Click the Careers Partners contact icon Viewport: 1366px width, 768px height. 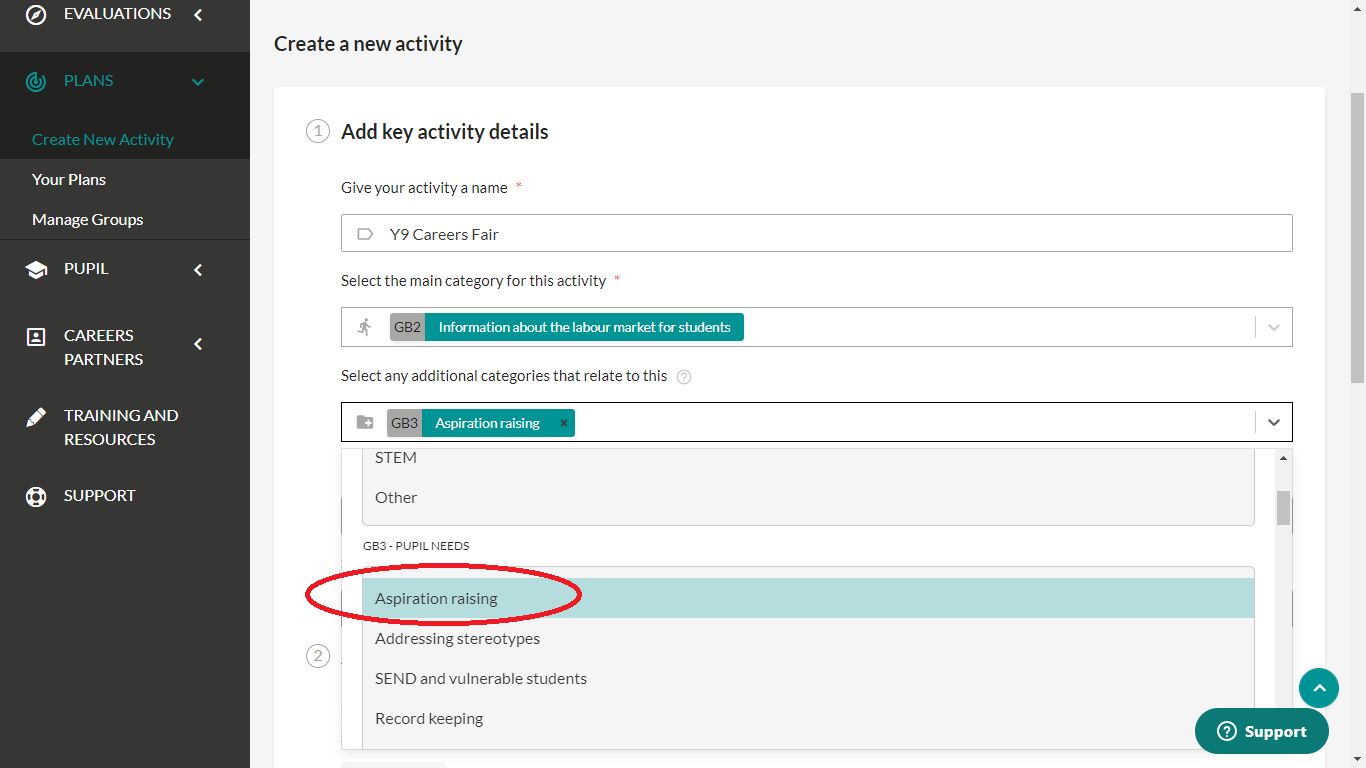pos(36,337)
